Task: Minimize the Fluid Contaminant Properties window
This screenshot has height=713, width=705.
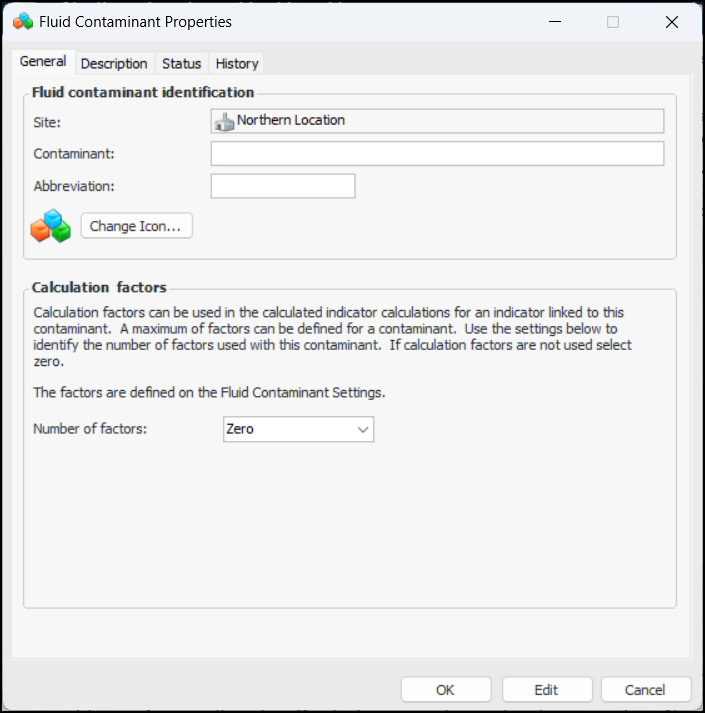Action: (x=554, y=22)
